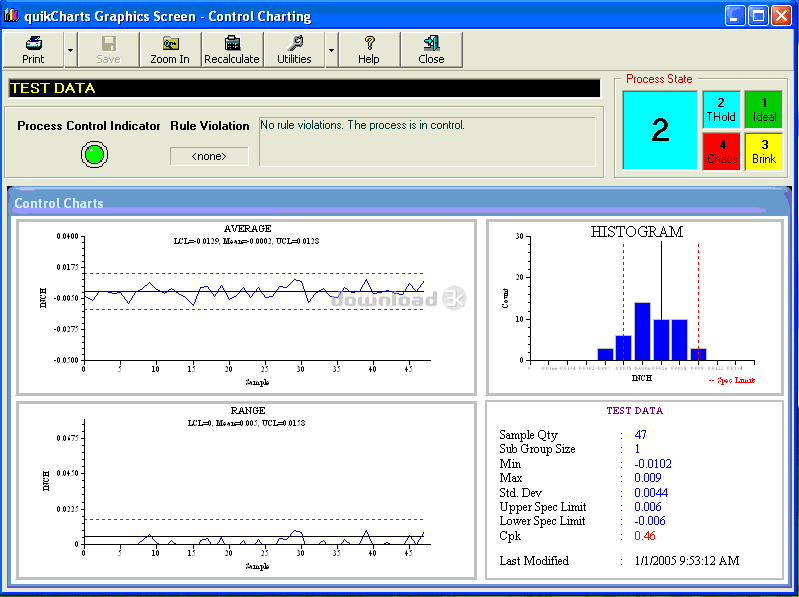Click the Rule Violation <none> field

coord(209,156)
